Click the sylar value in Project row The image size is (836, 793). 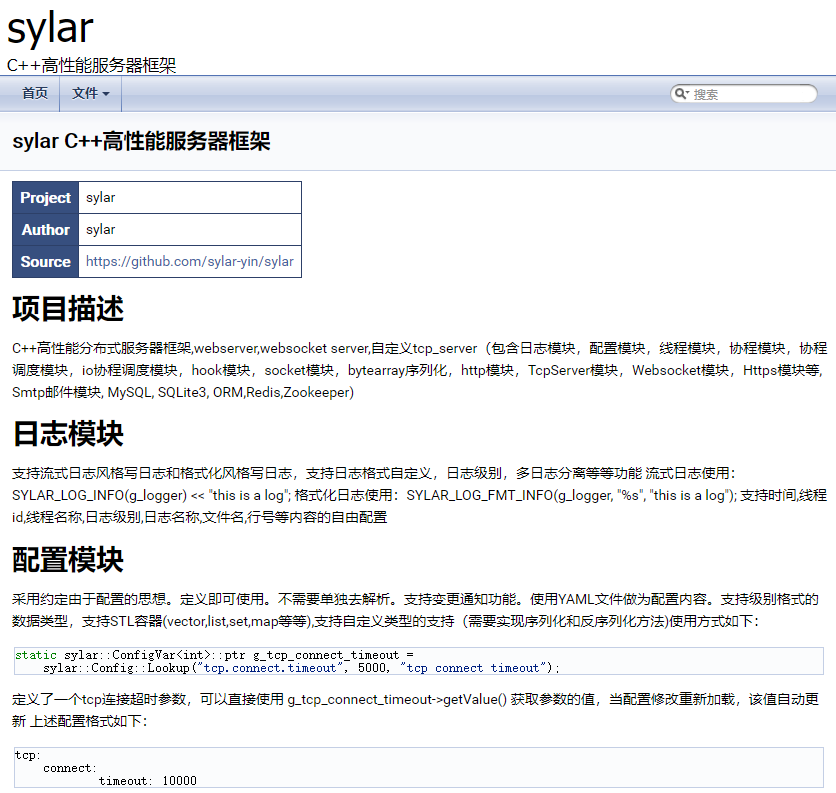click(x=101, y=198)
